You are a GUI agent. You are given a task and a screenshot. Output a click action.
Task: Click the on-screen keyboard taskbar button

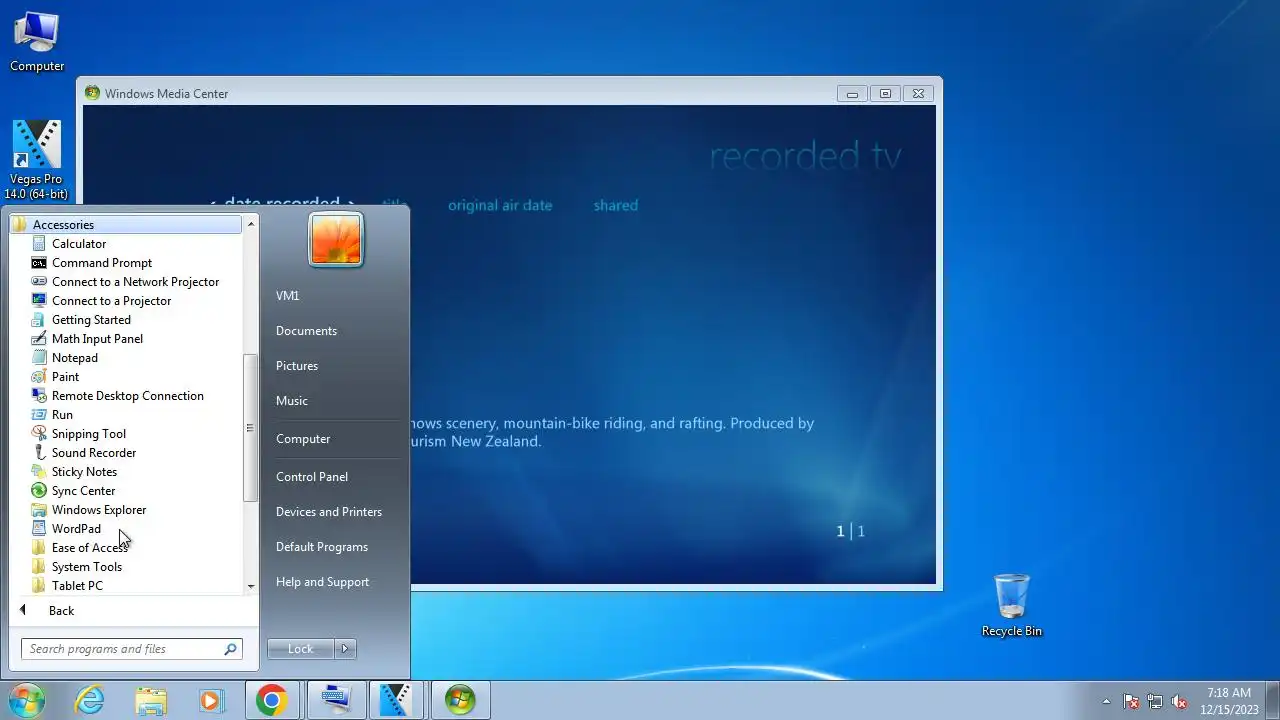pos(336,700)
